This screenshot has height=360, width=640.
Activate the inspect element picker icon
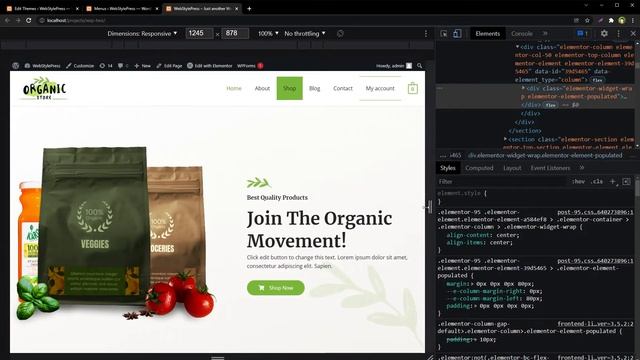point(444,33)
